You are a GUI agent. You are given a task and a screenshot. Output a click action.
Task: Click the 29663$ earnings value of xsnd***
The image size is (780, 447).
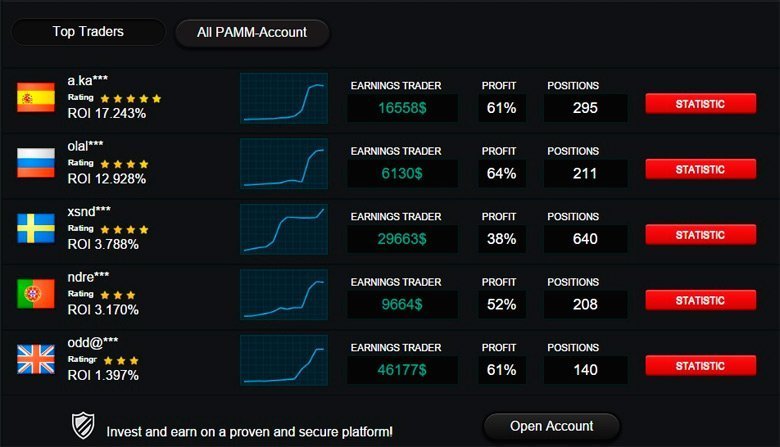tap(402, 239)
